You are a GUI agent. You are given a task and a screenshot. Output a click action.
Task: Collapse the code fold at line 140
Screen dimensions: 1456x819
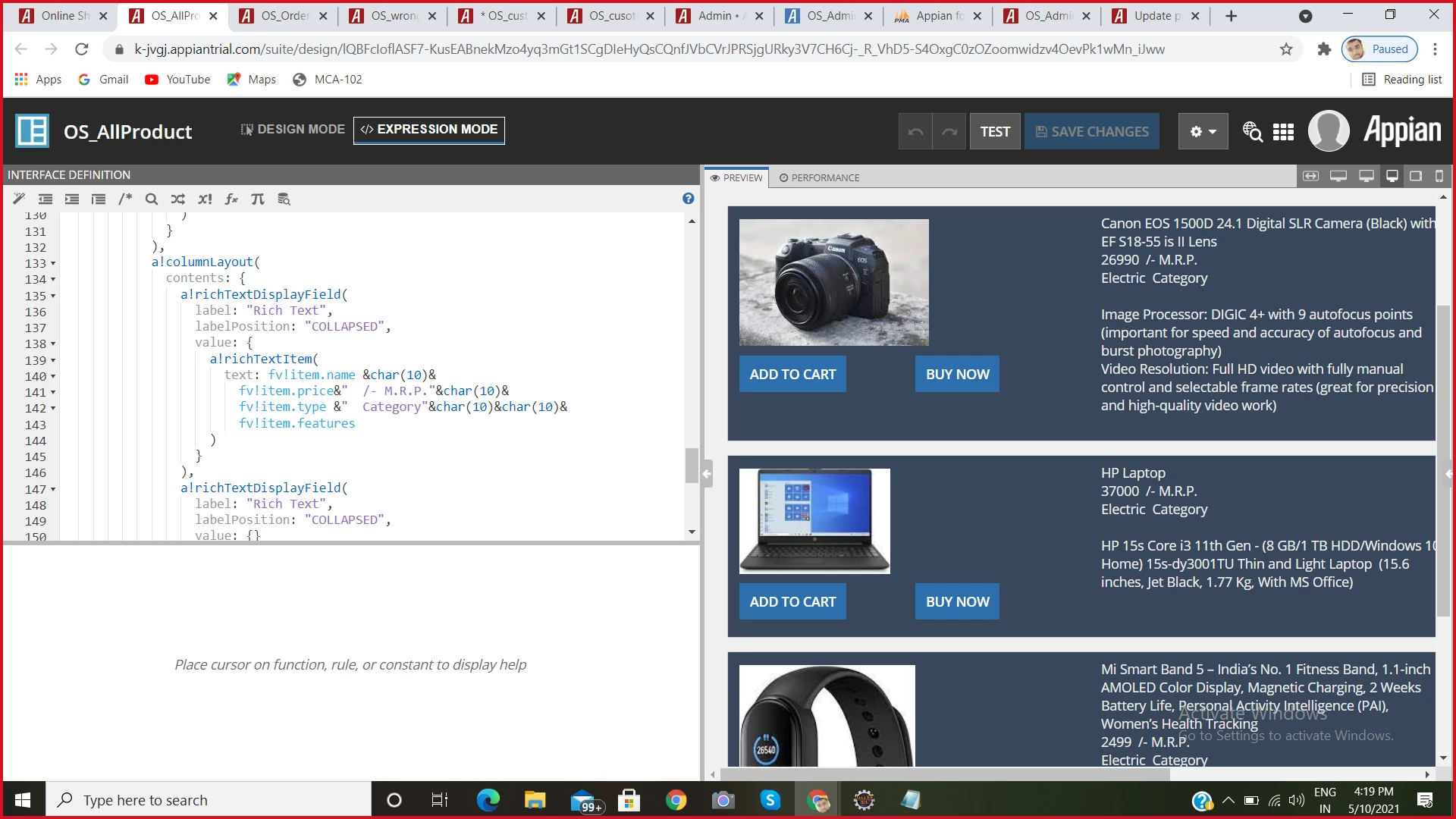tap(53, 377)
